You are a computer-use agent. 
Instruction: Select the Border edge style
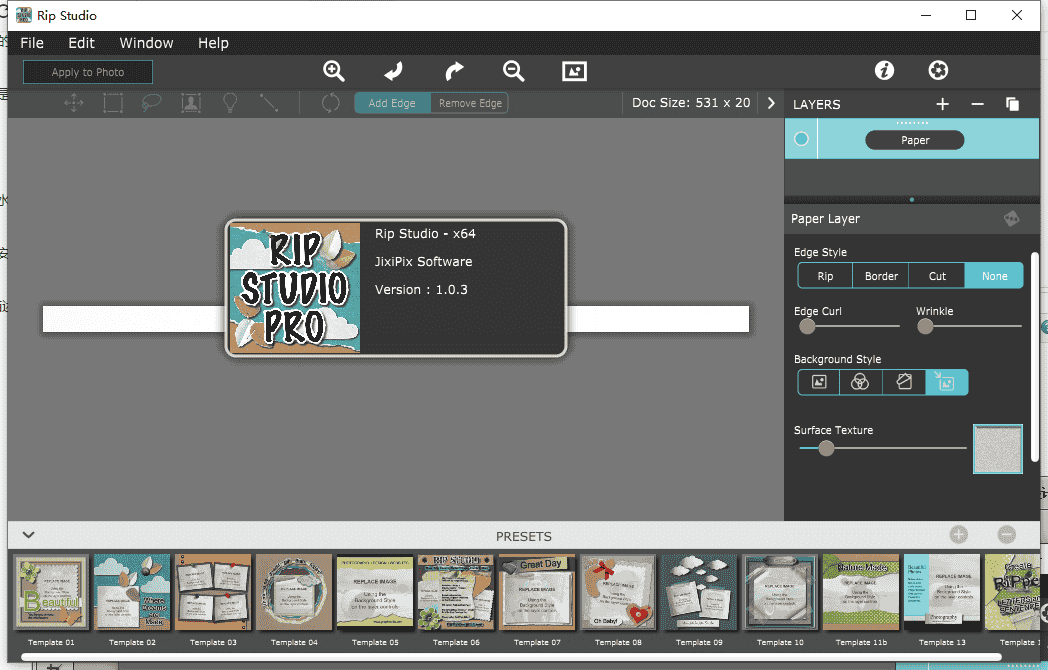881,276
